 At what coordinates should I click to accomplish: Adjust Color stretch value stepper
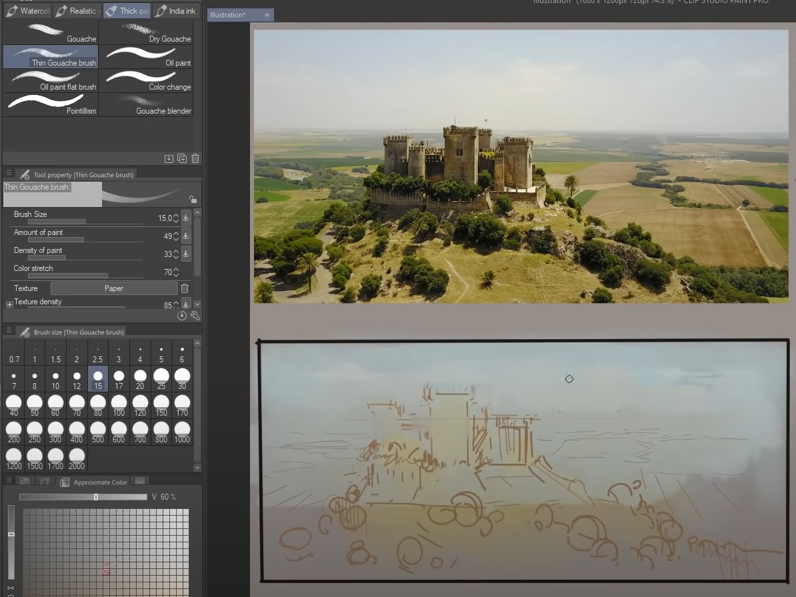pos(176,271)
